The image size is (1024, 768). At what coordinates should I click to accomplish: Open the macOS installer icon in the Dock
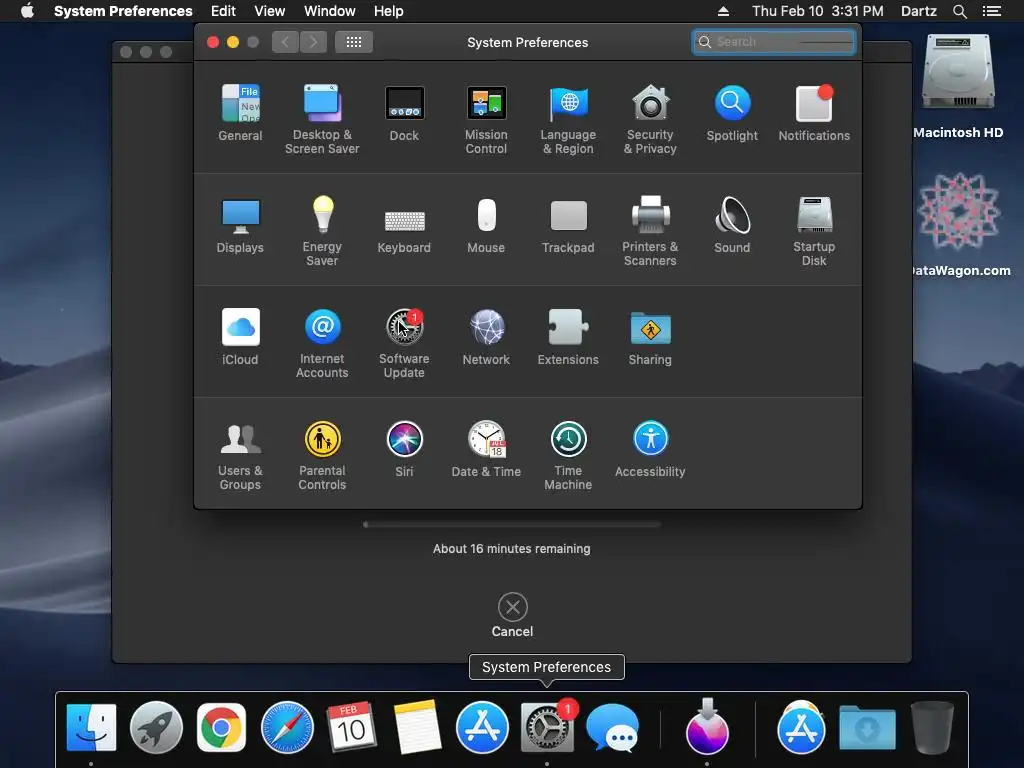coord(707,725)
